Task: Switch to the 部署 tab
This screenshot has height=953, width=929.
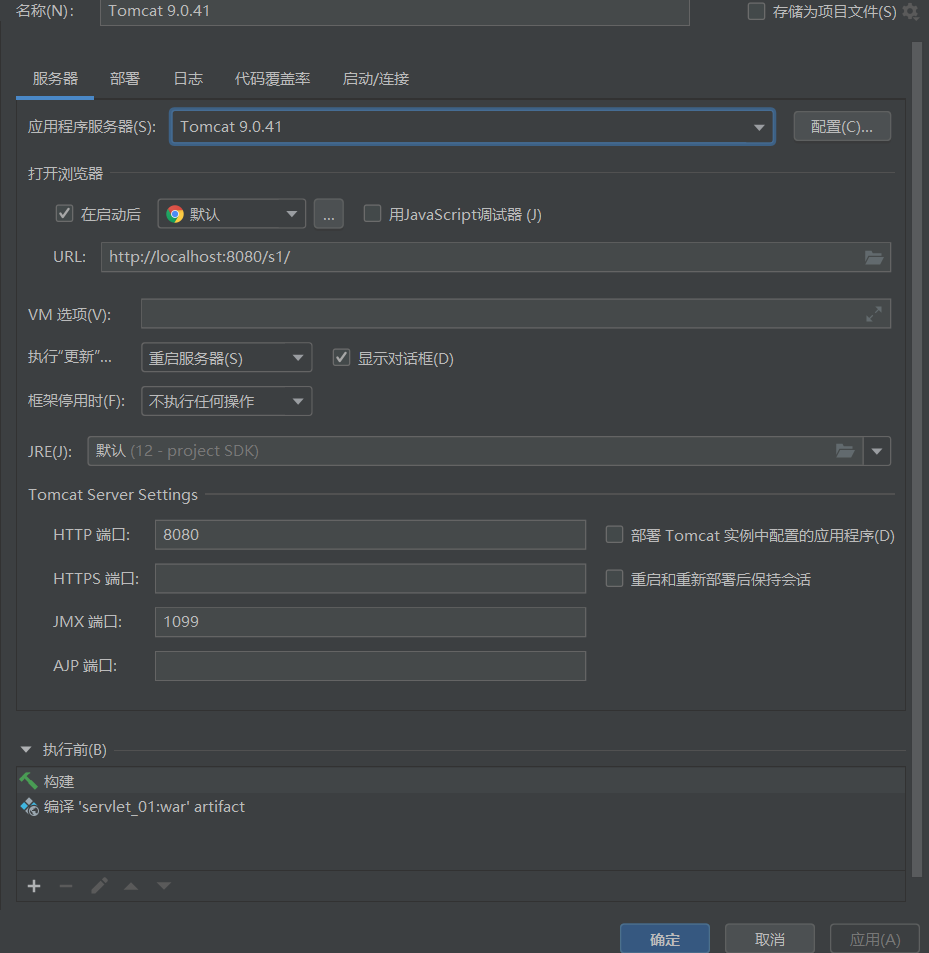Action: 125,78
